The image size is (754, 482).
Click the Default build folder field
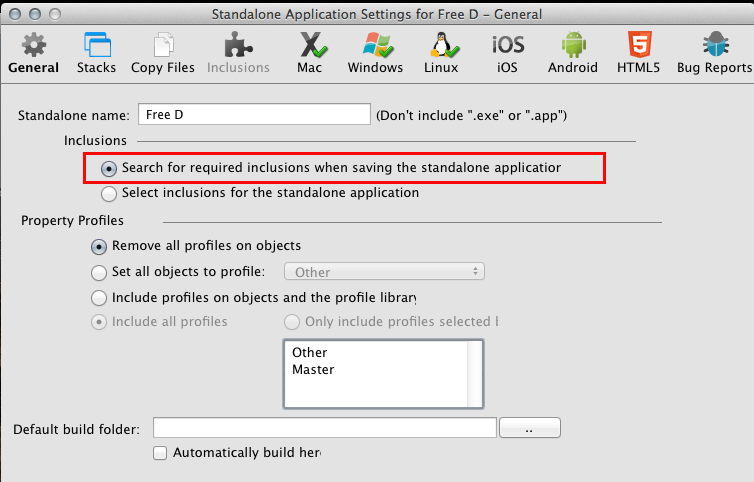(325, 428)
